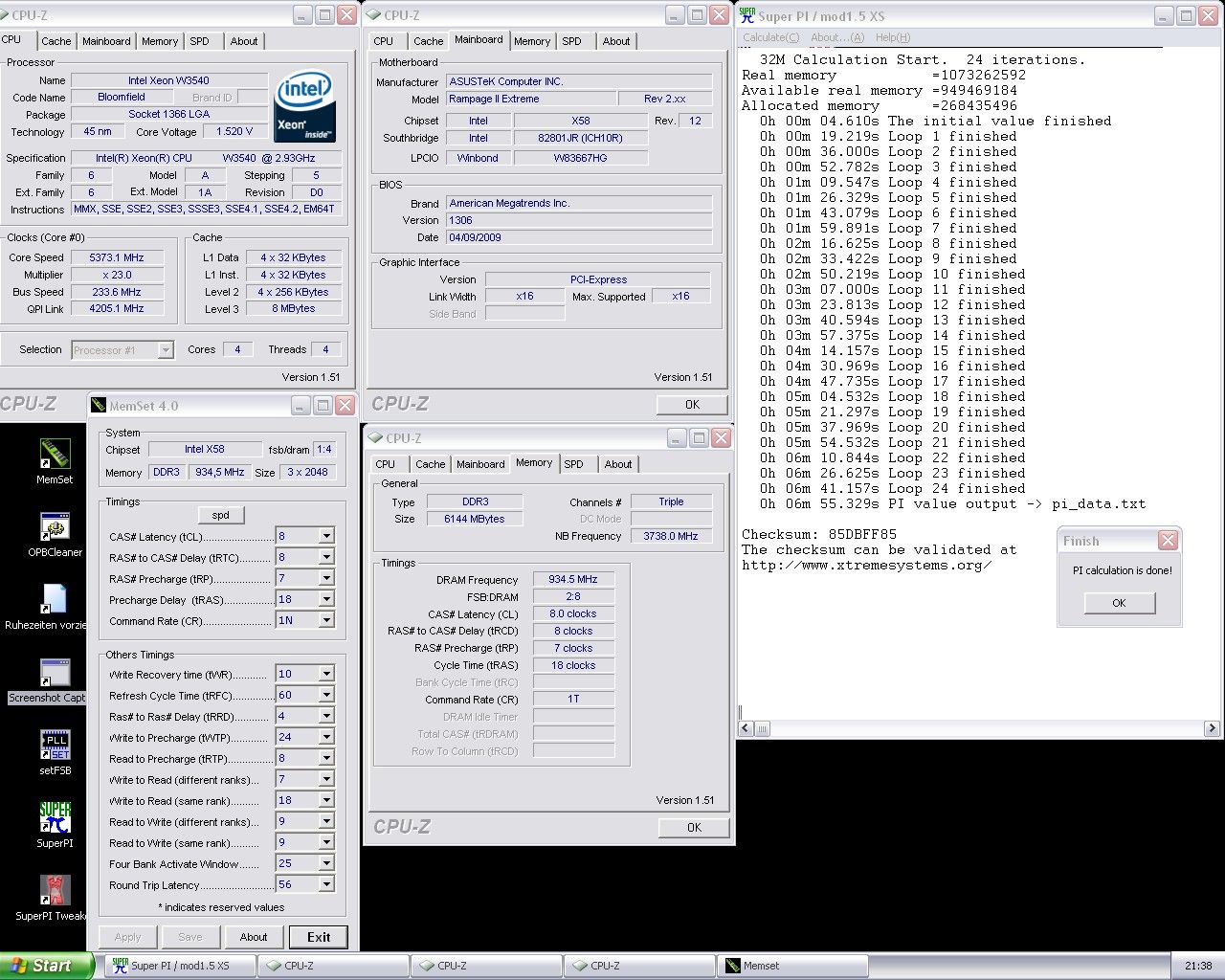Open About tab in CPU-Z Memory window
This screenshot has width=1225, height=980.
click(618, 464)
